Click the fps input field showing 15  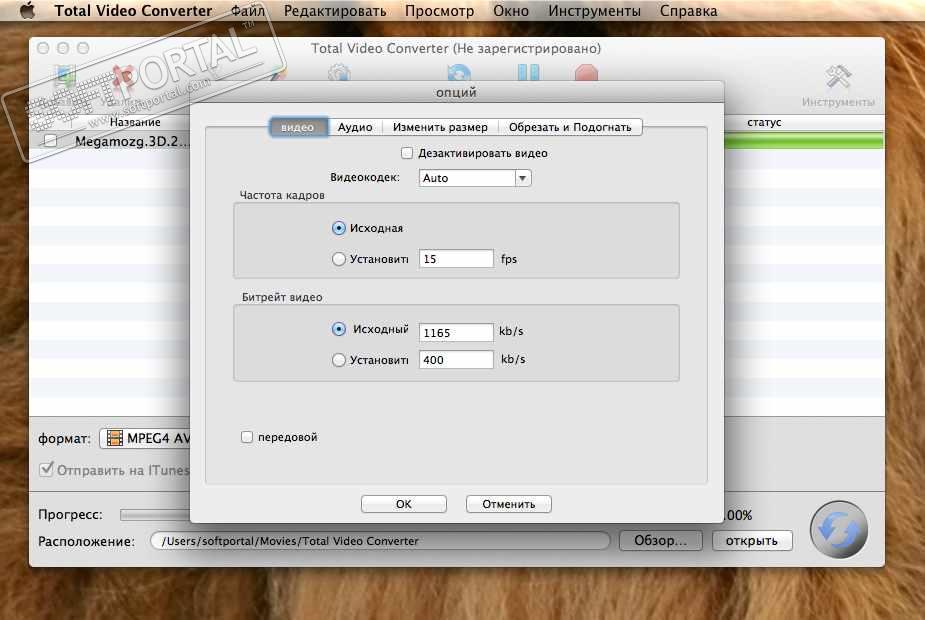(456, 259)
